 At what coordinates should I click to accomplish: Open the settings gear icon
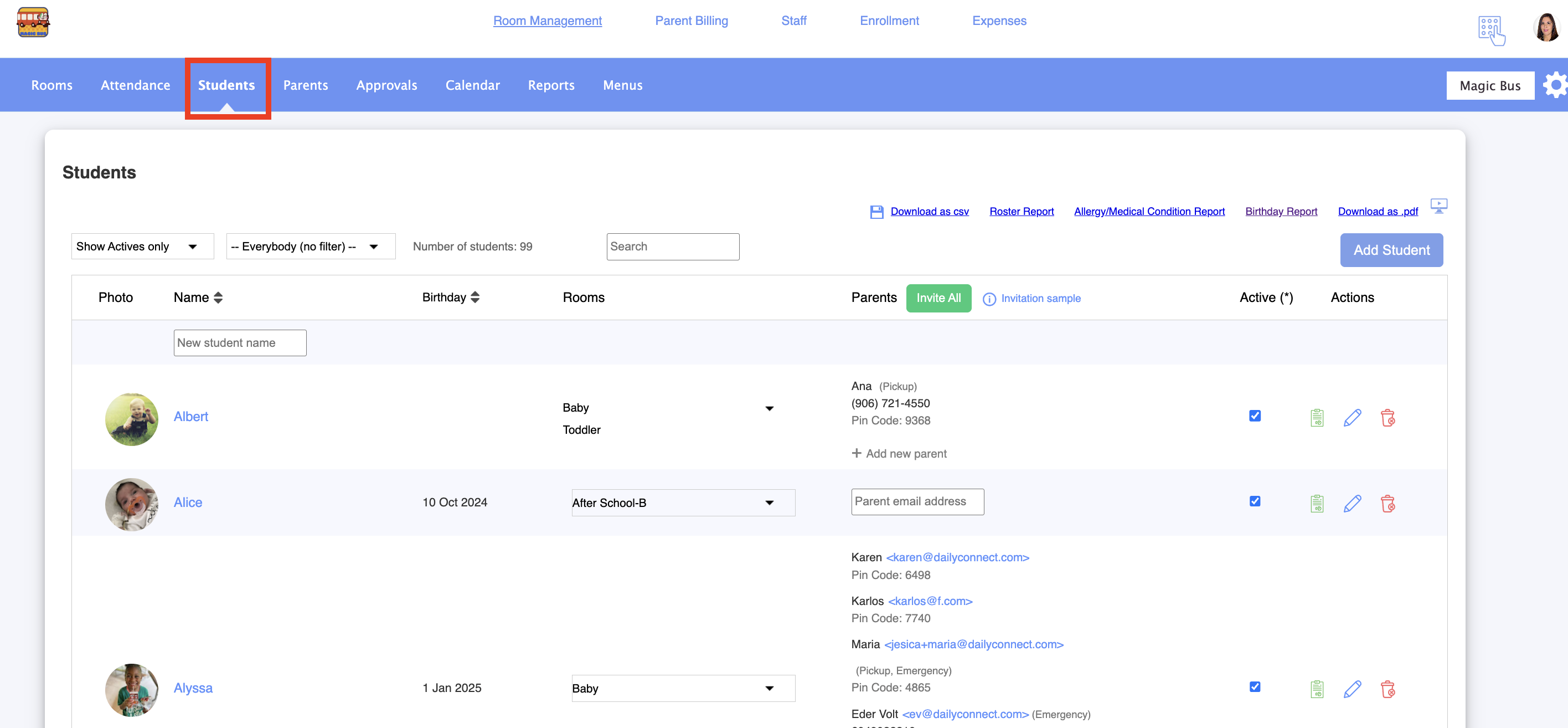pos(1555,85)
